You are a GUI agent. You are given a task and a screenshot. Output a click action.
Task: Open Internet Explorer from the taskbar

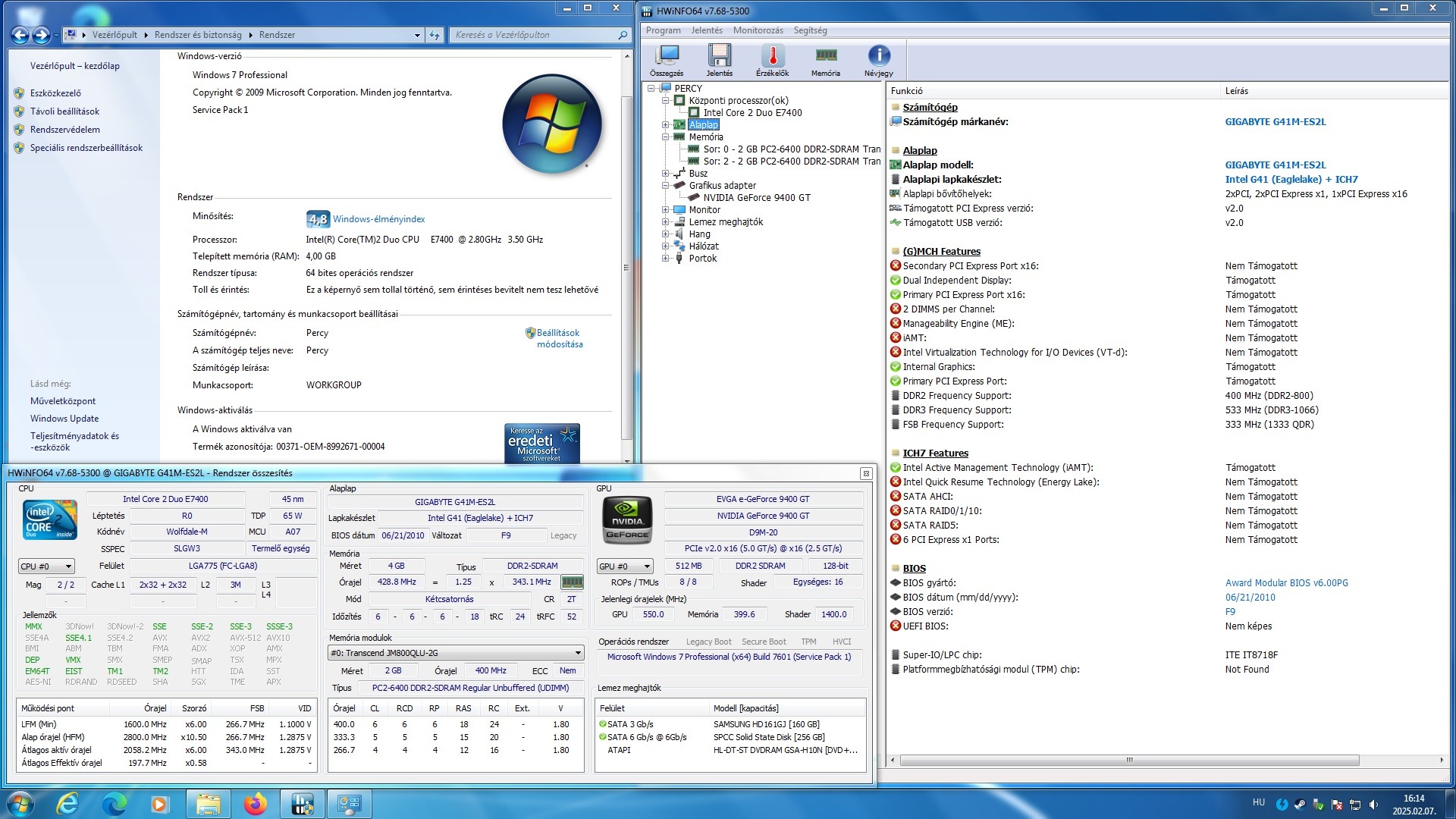pos(67,803)
